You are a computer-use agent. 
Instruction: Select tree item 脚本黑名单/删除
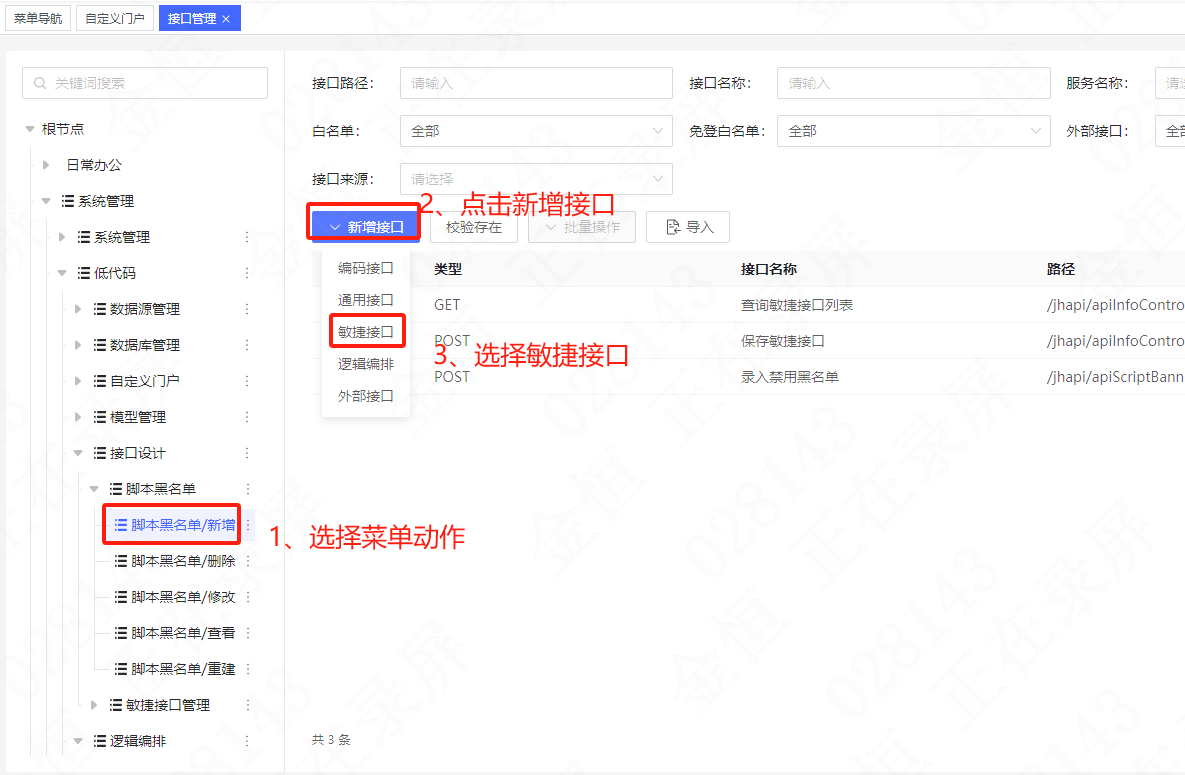[x=183, y=561]
